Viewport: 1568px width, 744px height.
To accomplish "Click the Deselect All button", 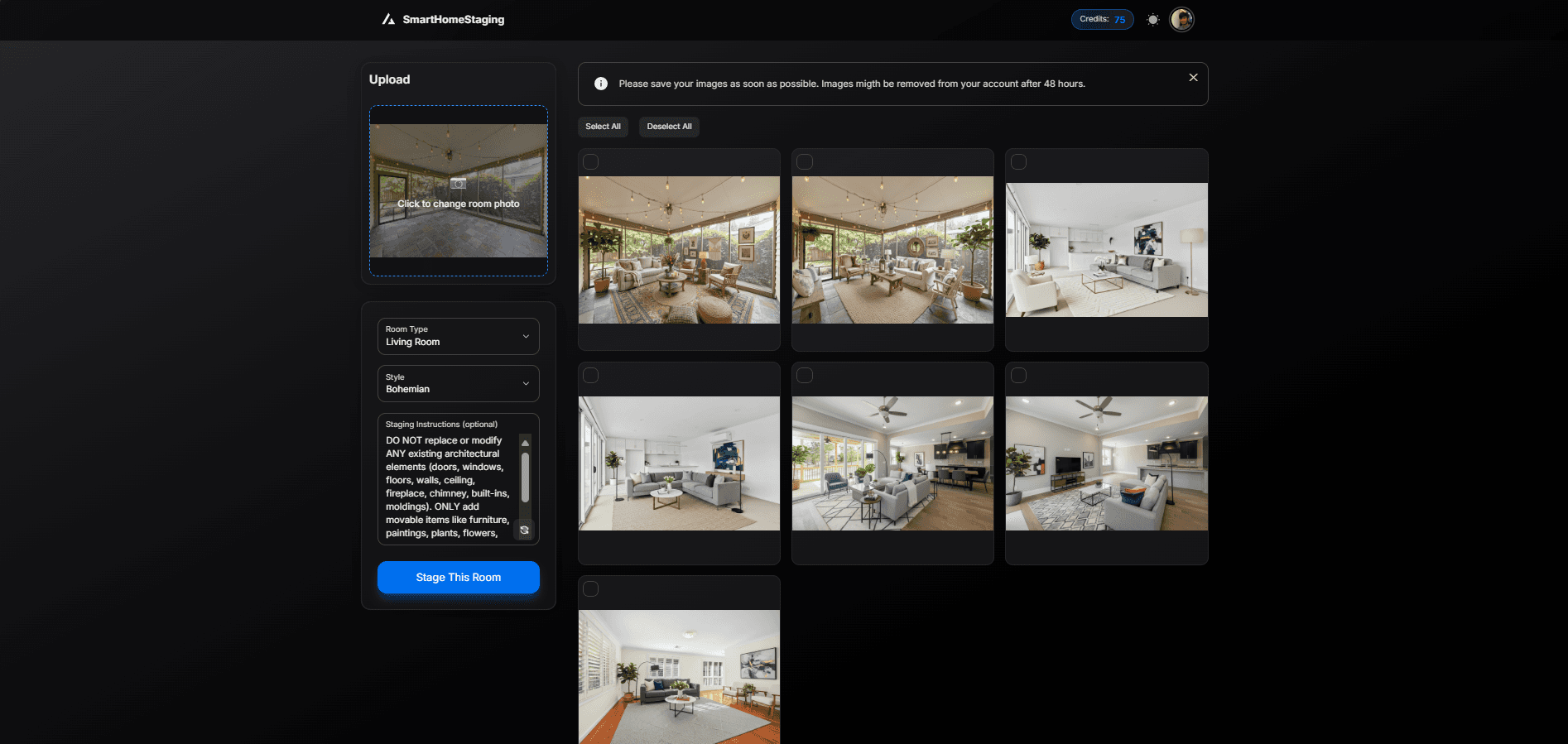I will [x=669, y=127].
